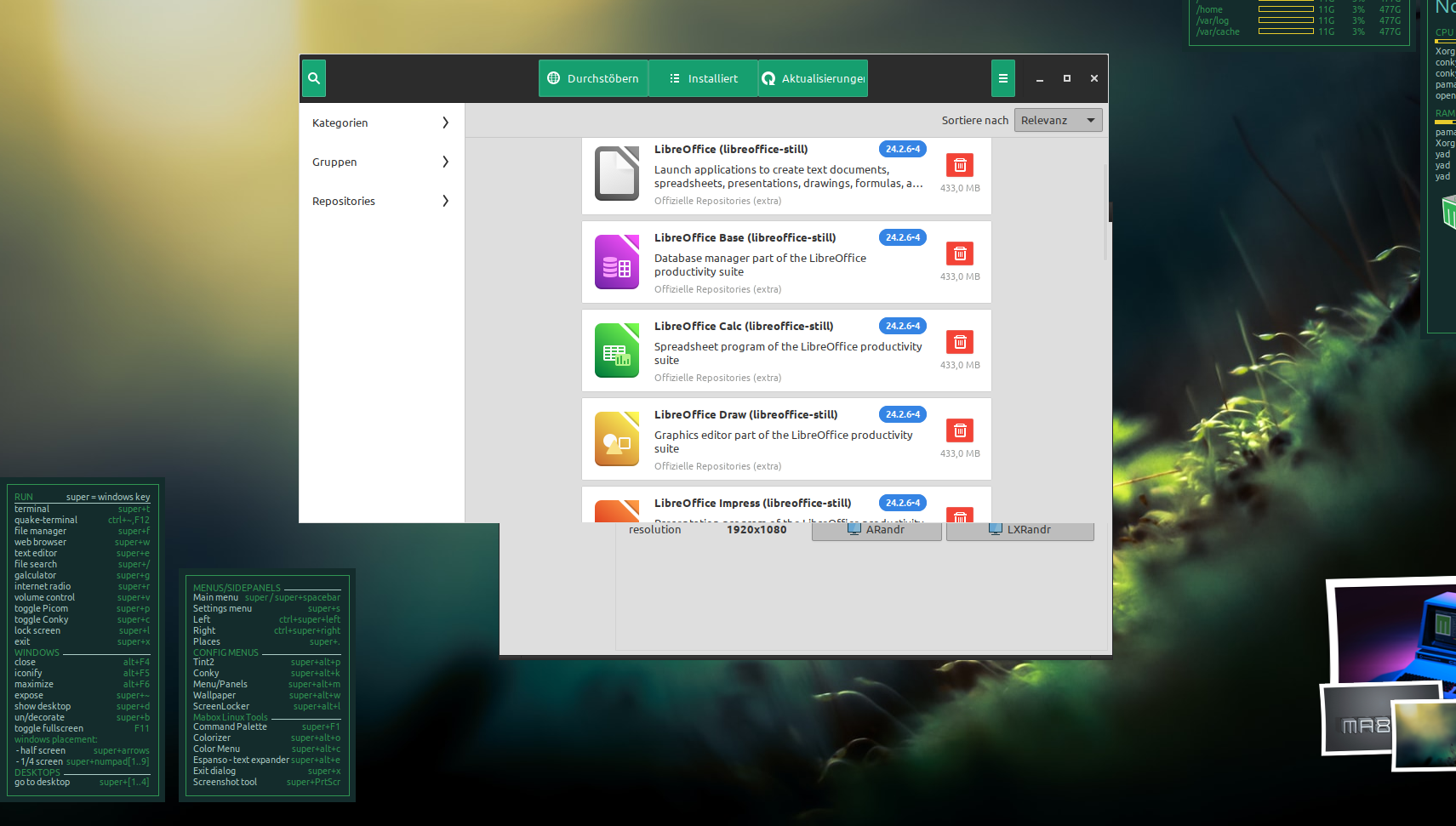The image size is (1456, 826).
Task: Click version badge of LibreOffice Draw
Action: coord(903,414)
